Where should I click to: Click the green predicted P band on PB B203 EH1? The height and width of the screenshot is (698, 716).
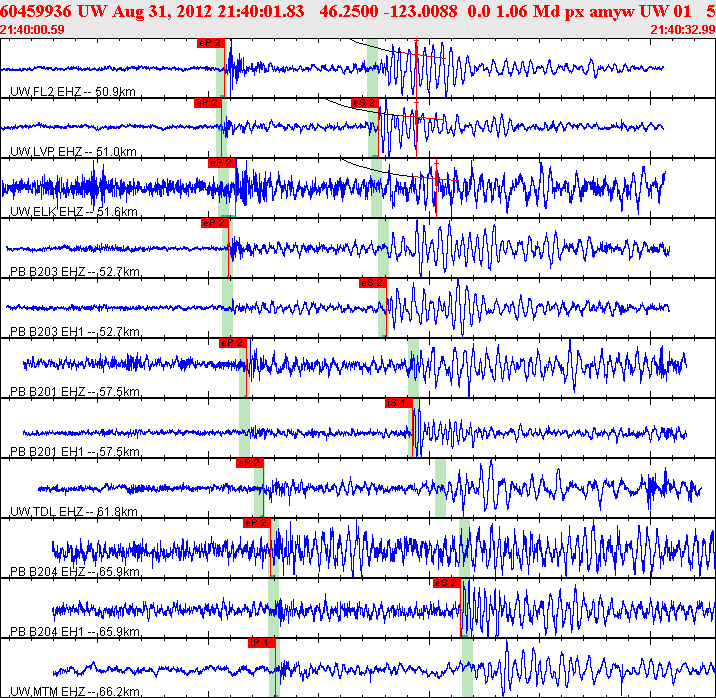[x=227, y=308]
